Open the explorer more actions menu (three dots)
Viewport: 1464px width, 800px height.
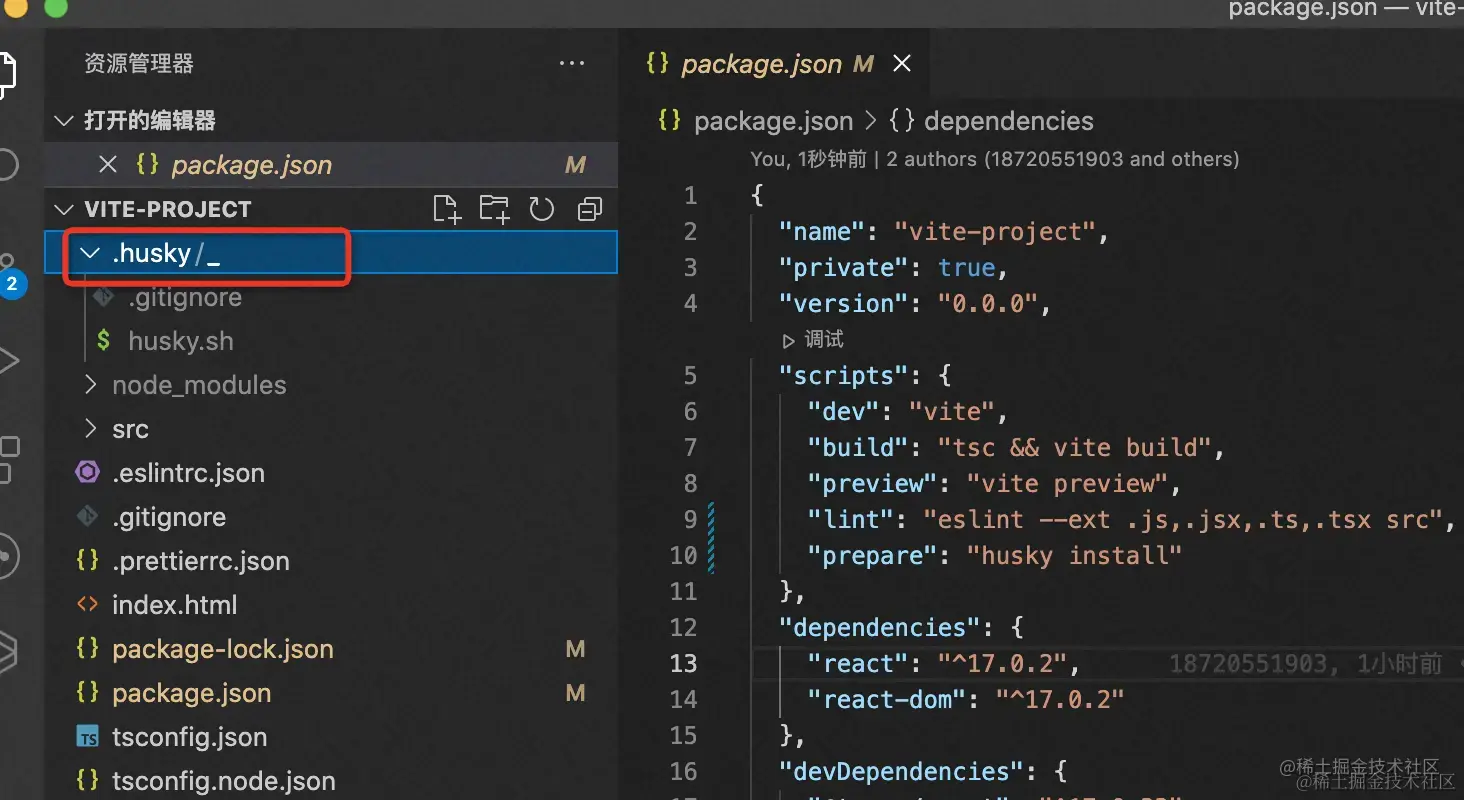(x=572, y=64)
